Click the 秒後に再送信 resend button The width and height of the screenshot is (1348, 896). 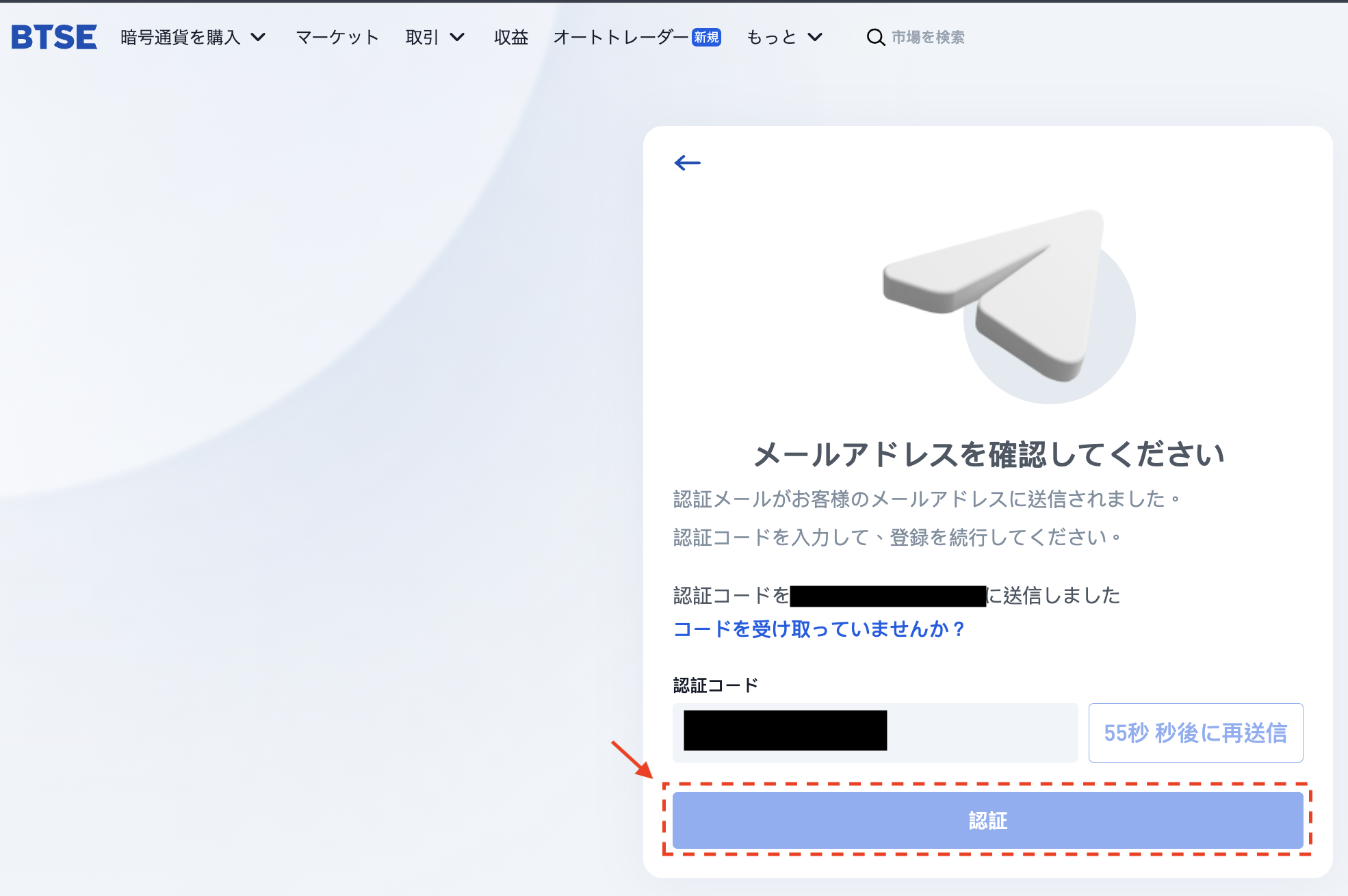pos(1195,733)
